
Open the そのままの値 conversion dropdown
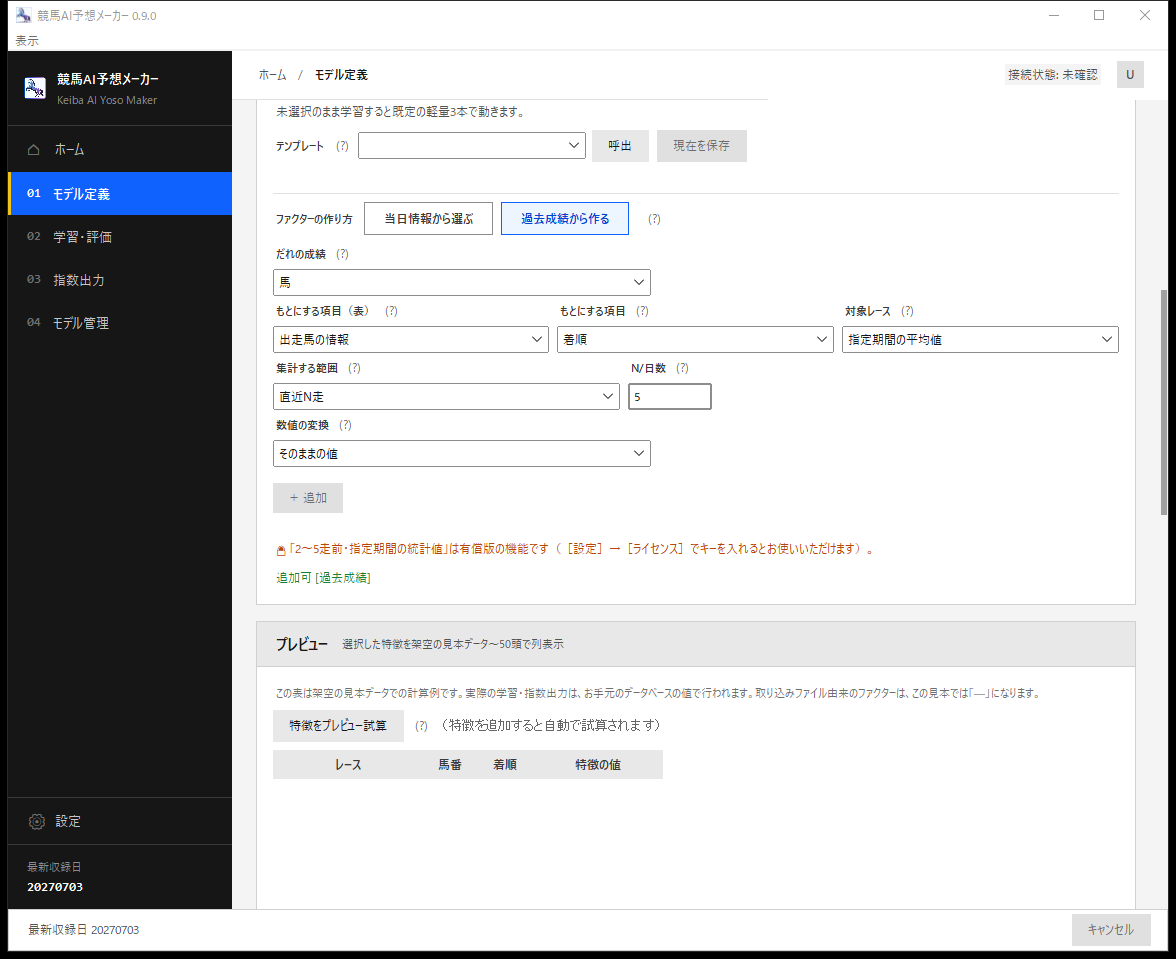click(461, 454)
